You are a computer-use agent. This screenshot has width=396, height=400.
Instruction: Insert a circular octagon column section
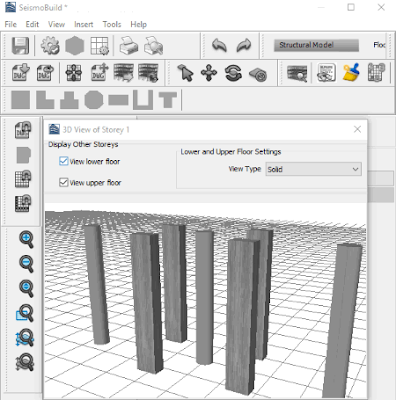94,100
